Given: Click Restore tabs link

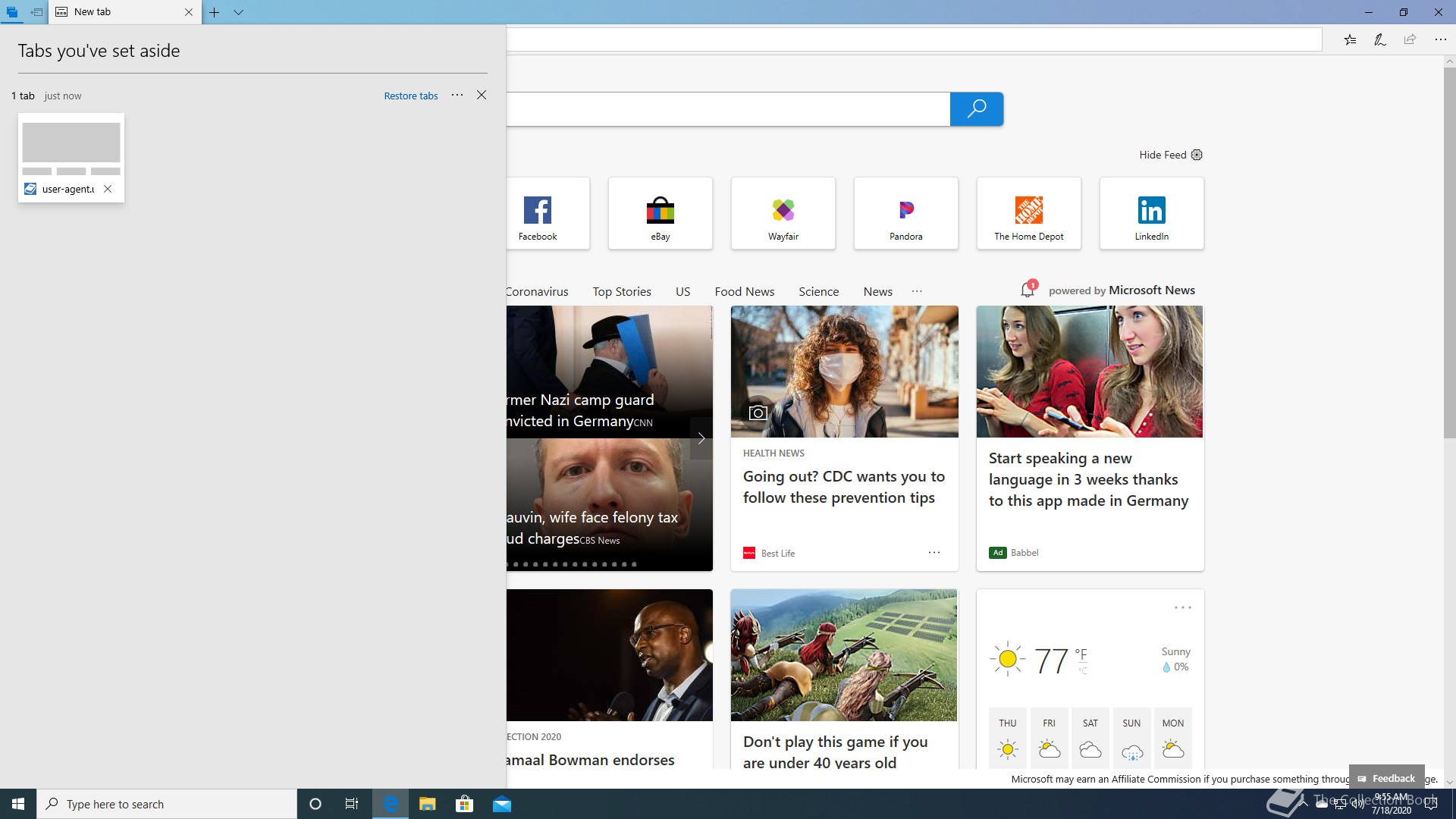Looking at the screenshot, I should click(x=411, y=96).
